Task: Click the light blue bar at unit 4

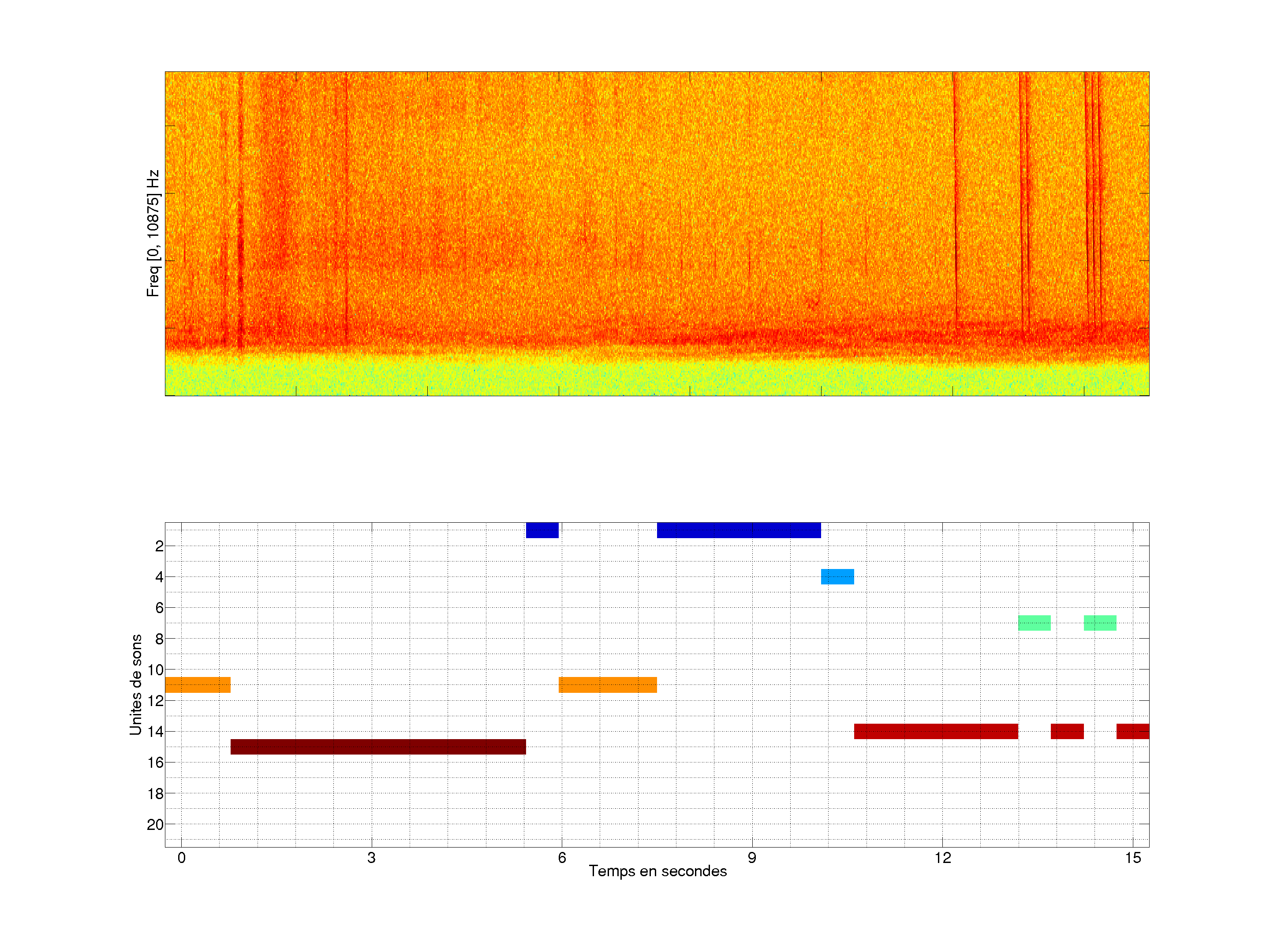Action: coord(837,576)
